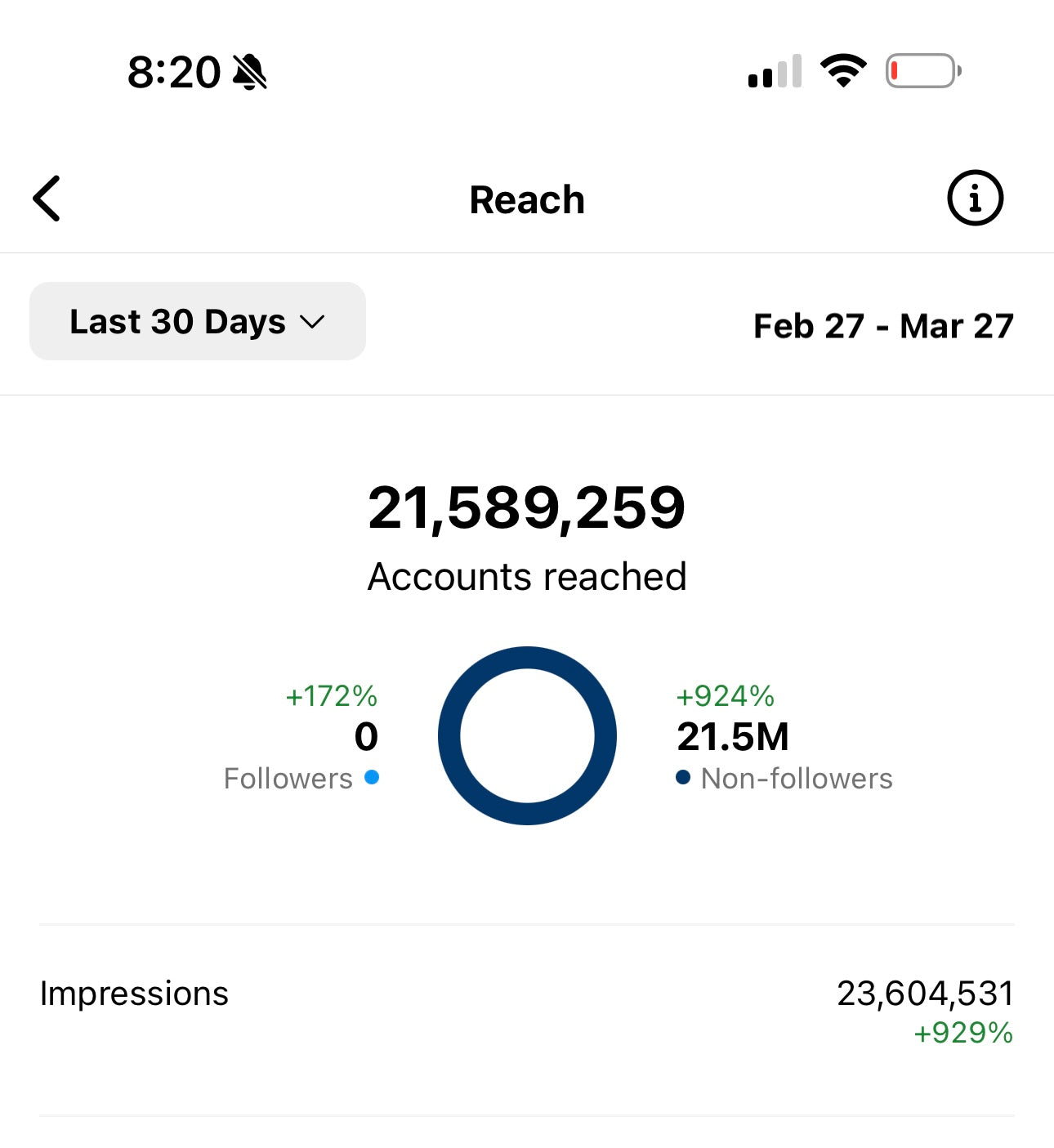Viewport: 1054px width, 1148px height.
Task: Expand the Last 30 Days dropdown
Action: (197, 321)
